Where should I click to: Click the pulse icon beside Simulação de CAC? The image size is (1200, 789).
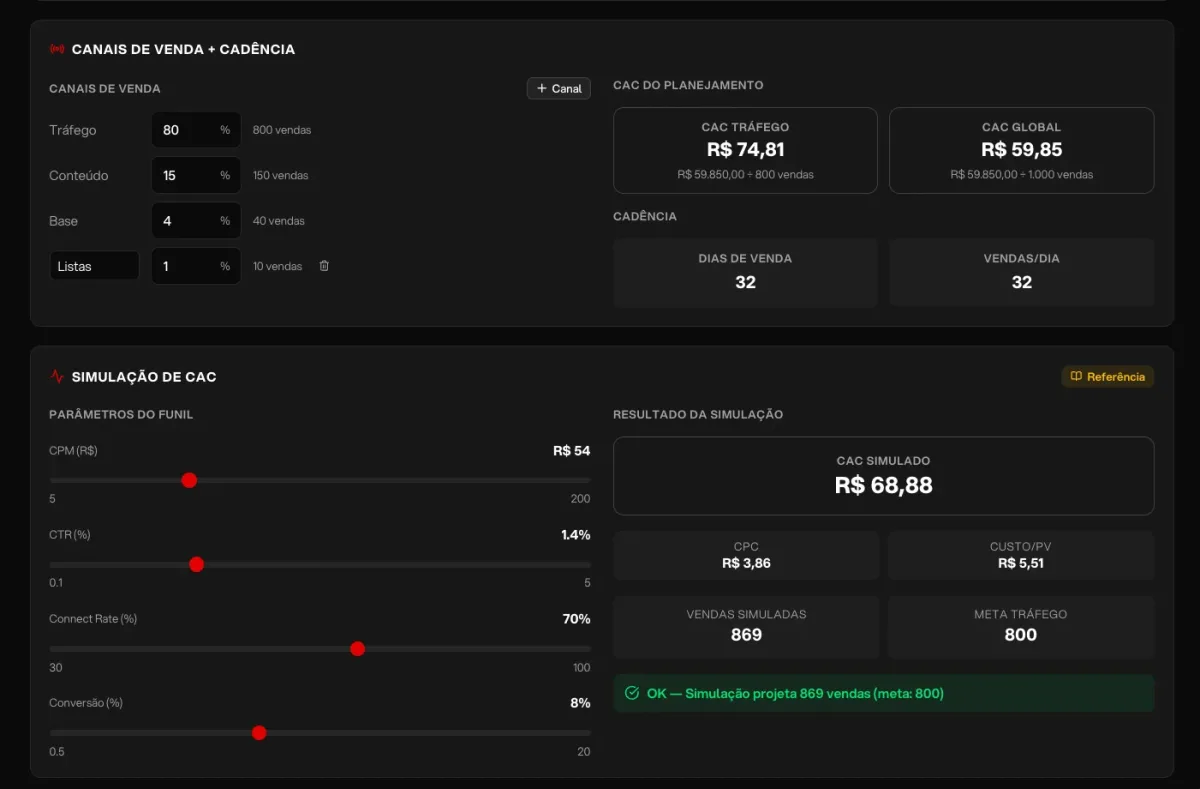point(57,377)
